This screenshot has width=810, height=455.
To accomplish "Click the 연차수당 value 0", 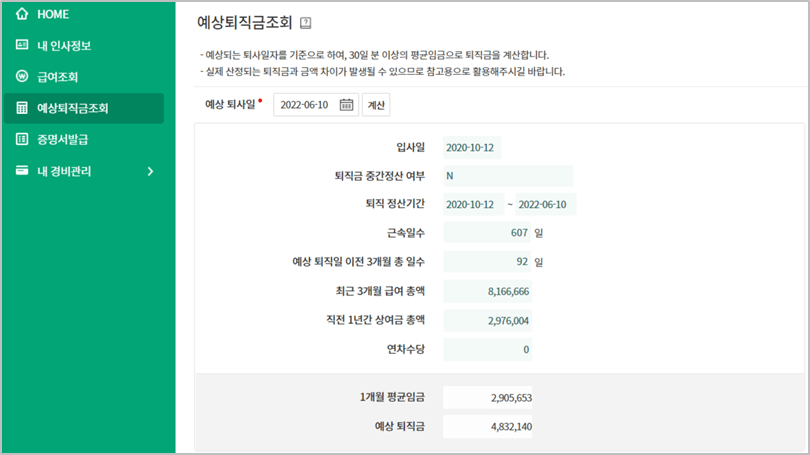I will (x=487, y=350).
